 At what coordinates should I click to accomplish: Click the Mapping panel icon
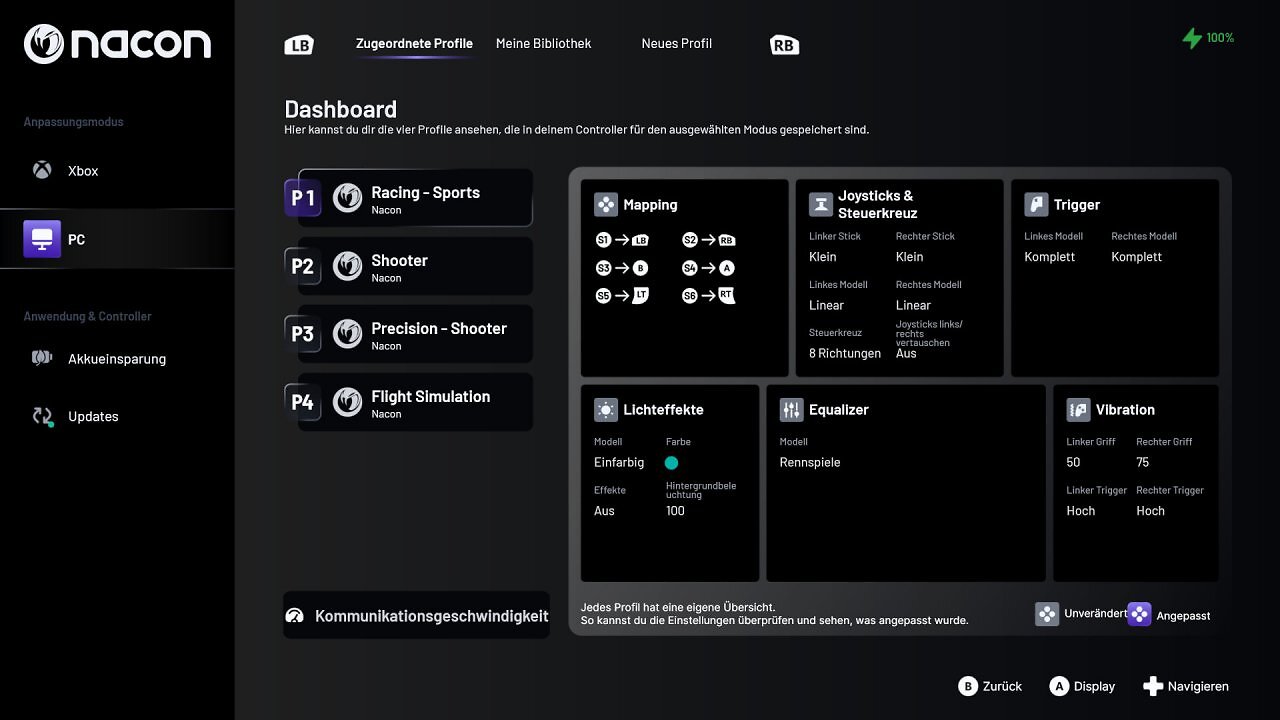(x=606, y=204)
